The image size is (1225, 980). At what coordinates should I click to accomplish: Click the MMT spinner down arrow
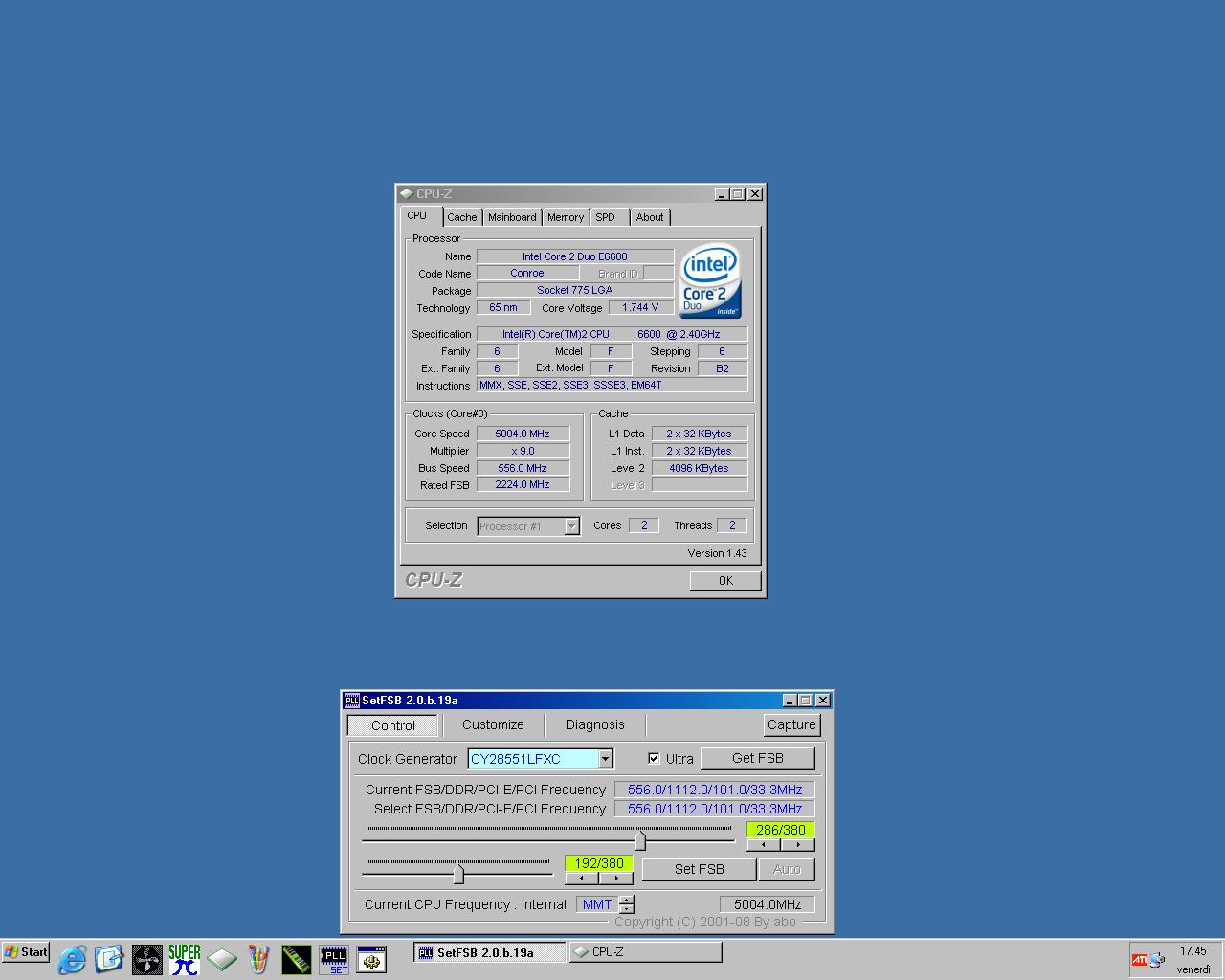point(626,909)
